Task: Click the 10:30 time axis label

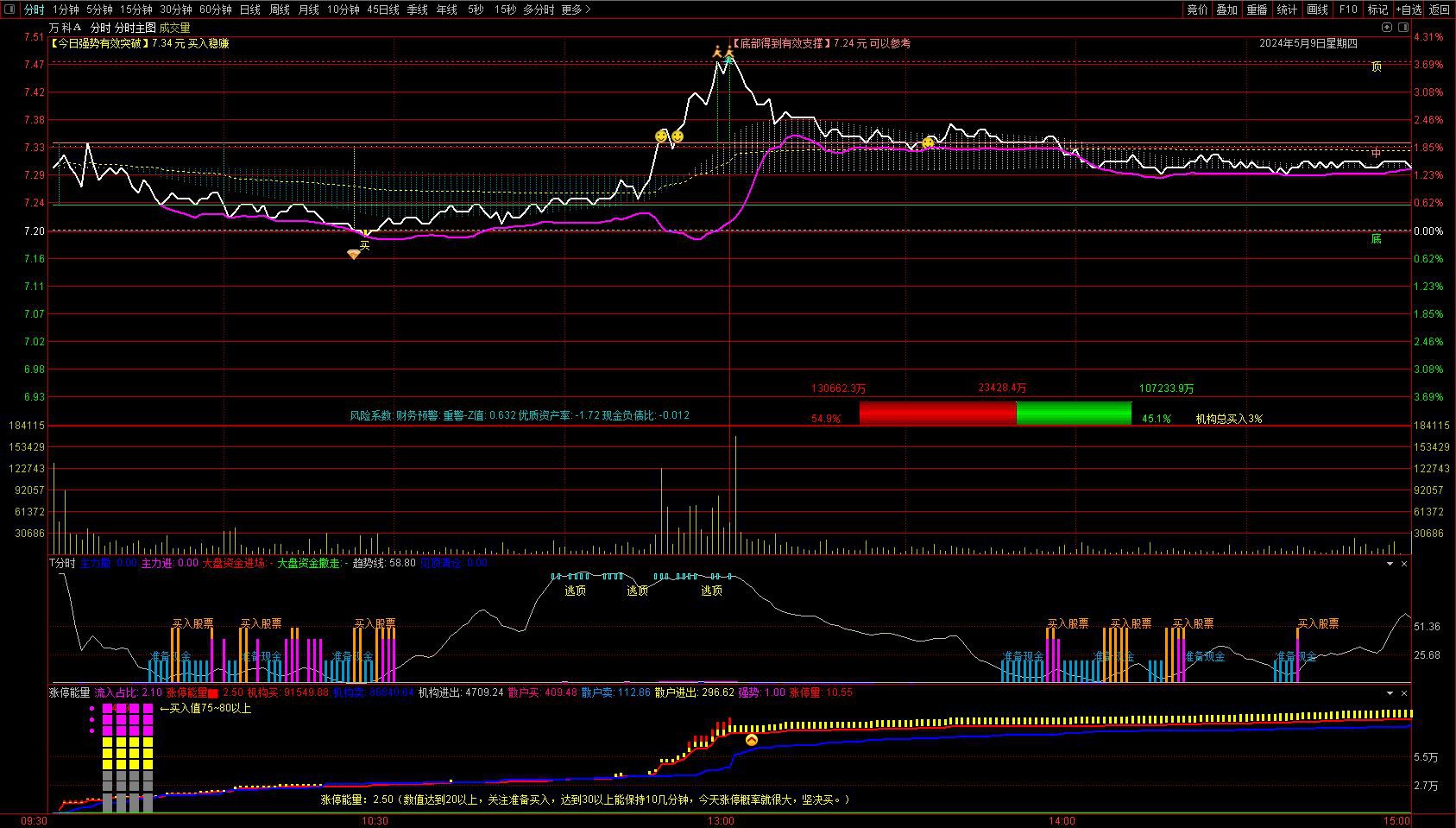Action: point(375,821)
